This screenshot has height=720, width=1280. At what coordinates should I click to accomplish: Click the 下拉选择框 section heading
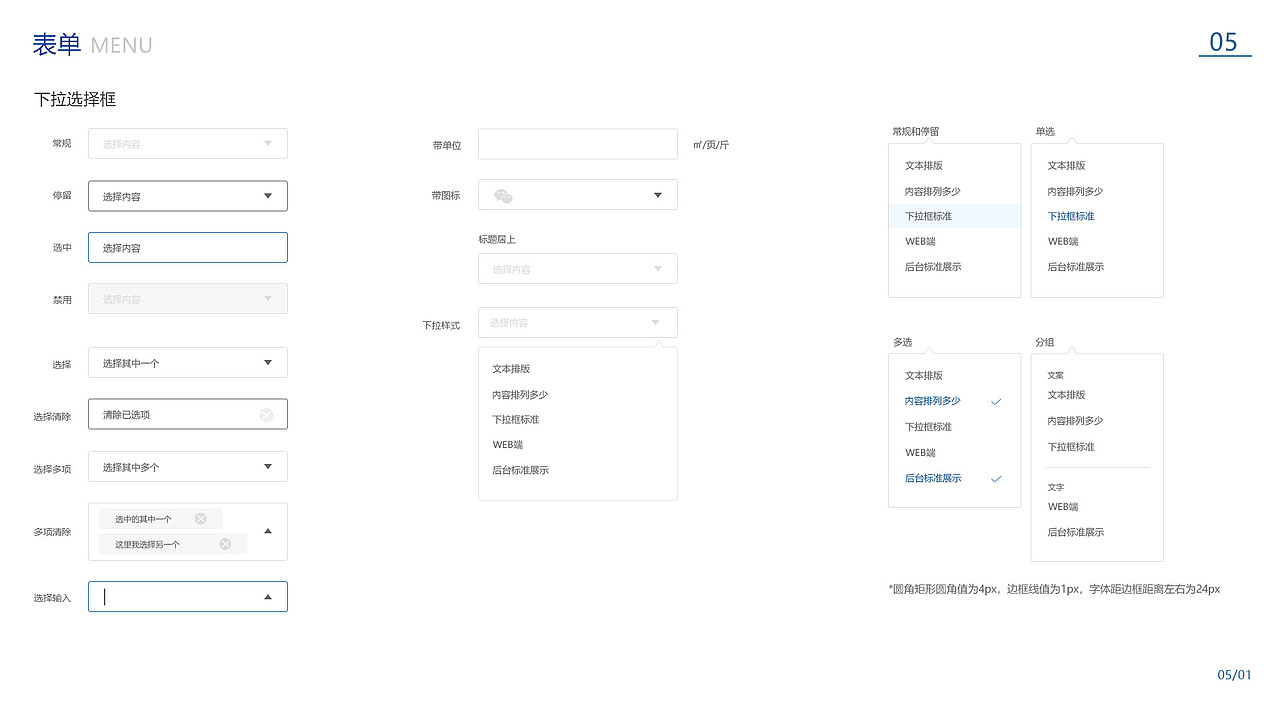tap(75, 100)
